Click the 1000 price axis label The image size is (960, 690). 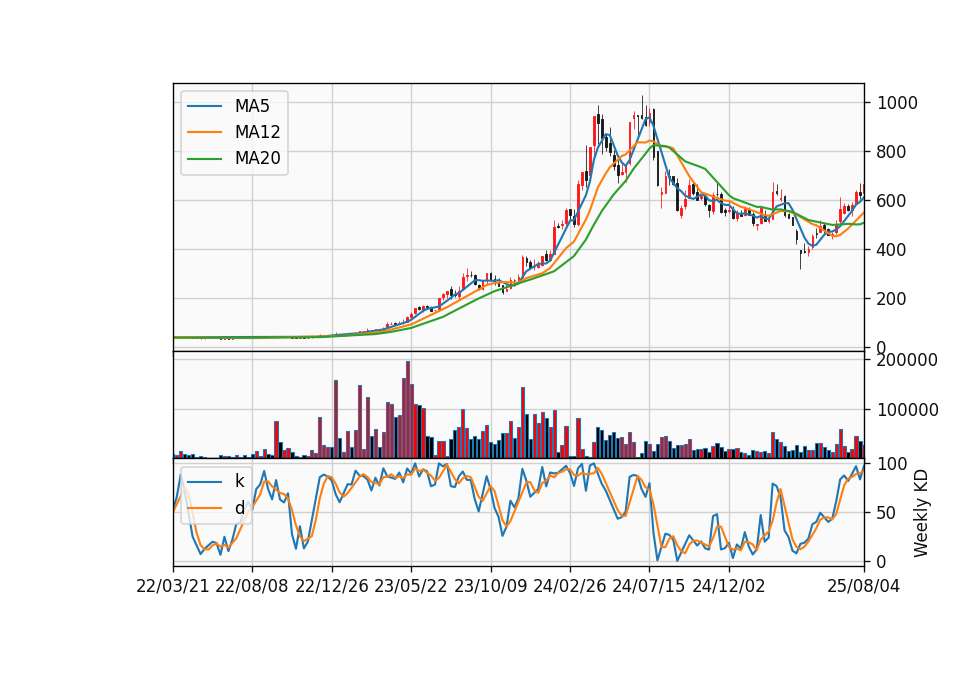(897, 103)
